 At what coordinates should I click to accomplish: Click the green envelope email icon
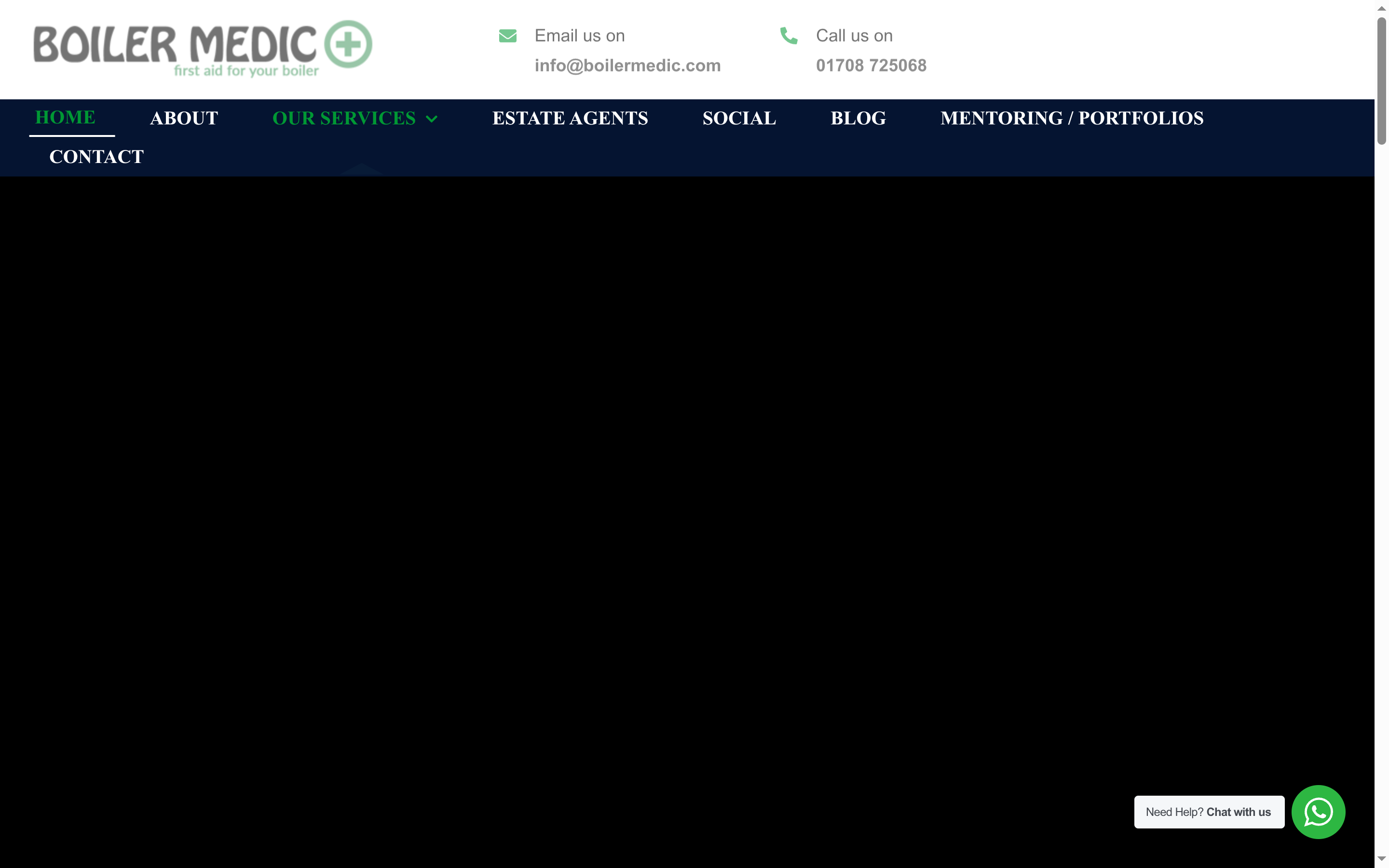(507, 36)
